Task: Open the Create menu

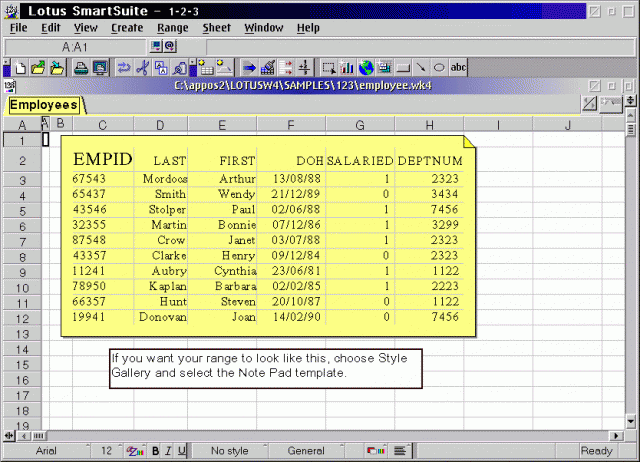Action: [127, 28]
